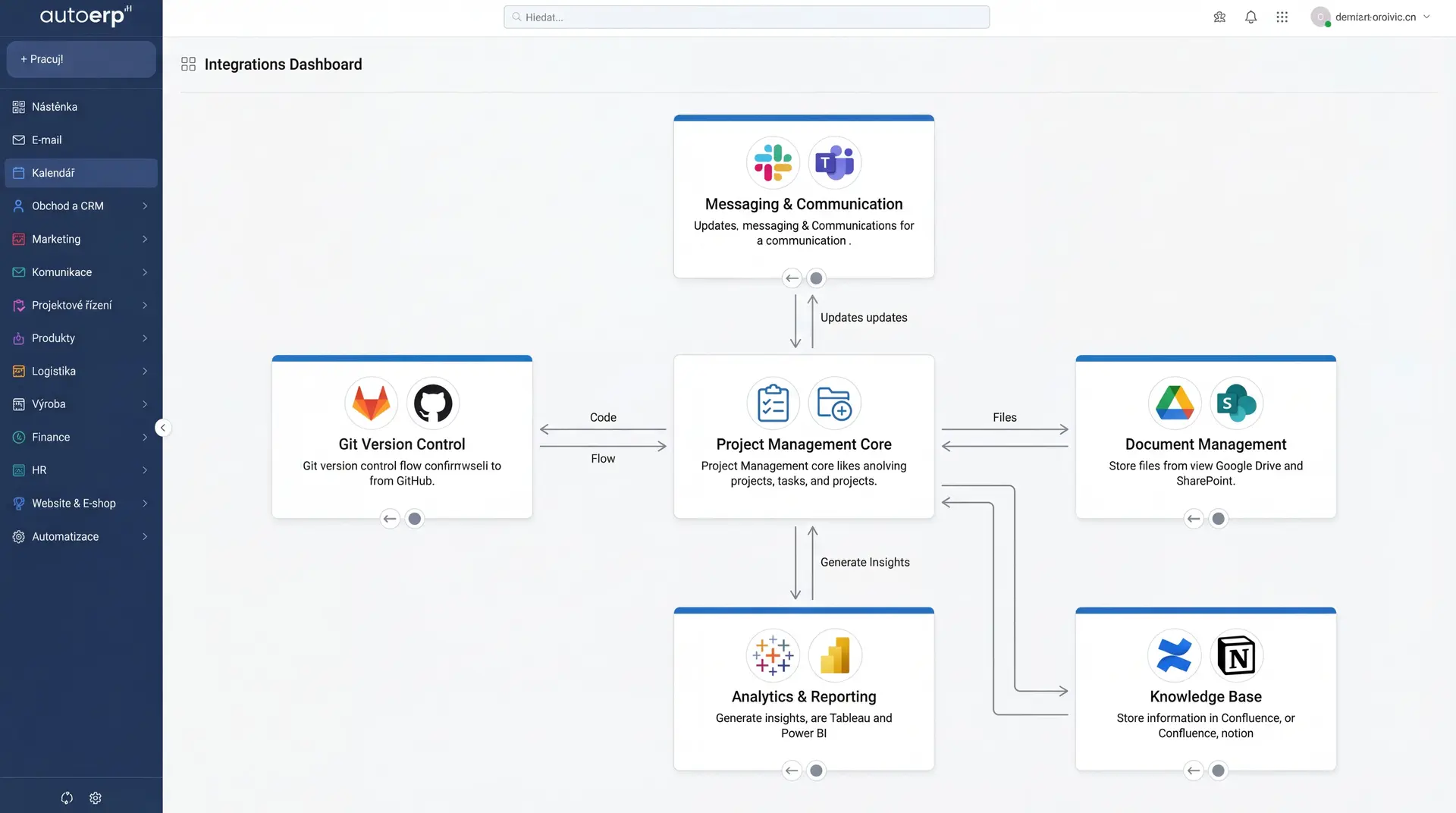This screenshot has width=1456, height=813.
Task: Expand the Projektové řízení submenu
Action: (145, 305)
